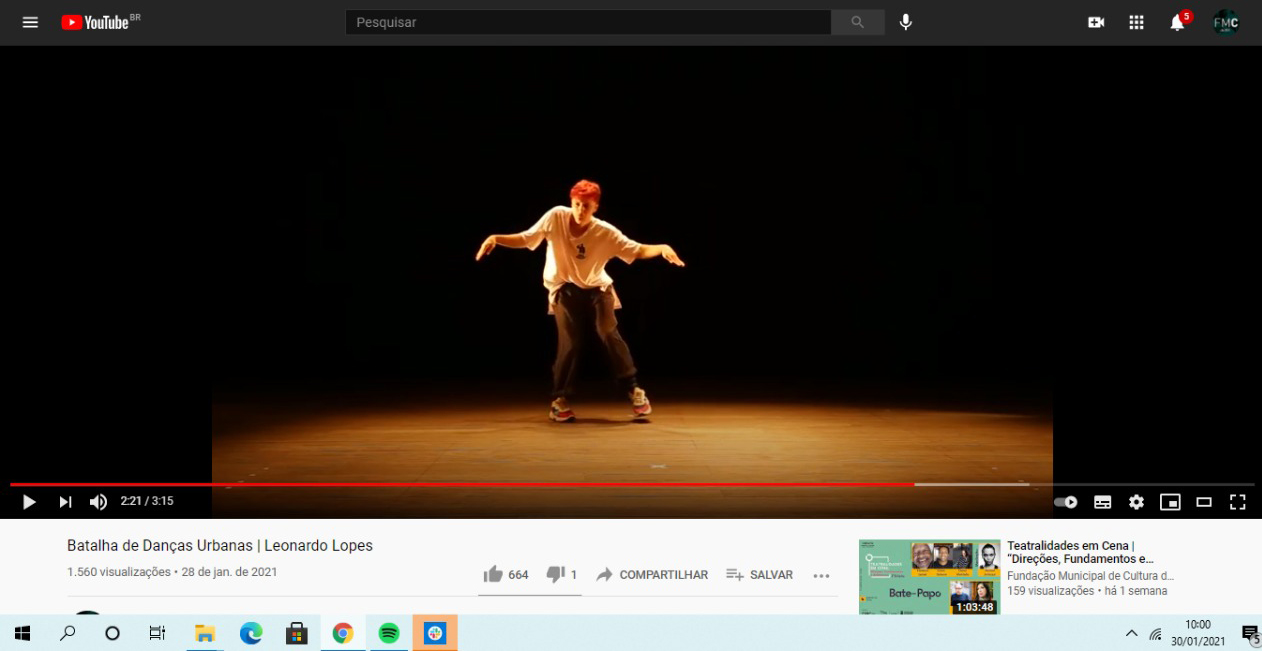Click COMPARTILHAR to share the video
The image size is (1262, 651).
[x=652, y=575]
